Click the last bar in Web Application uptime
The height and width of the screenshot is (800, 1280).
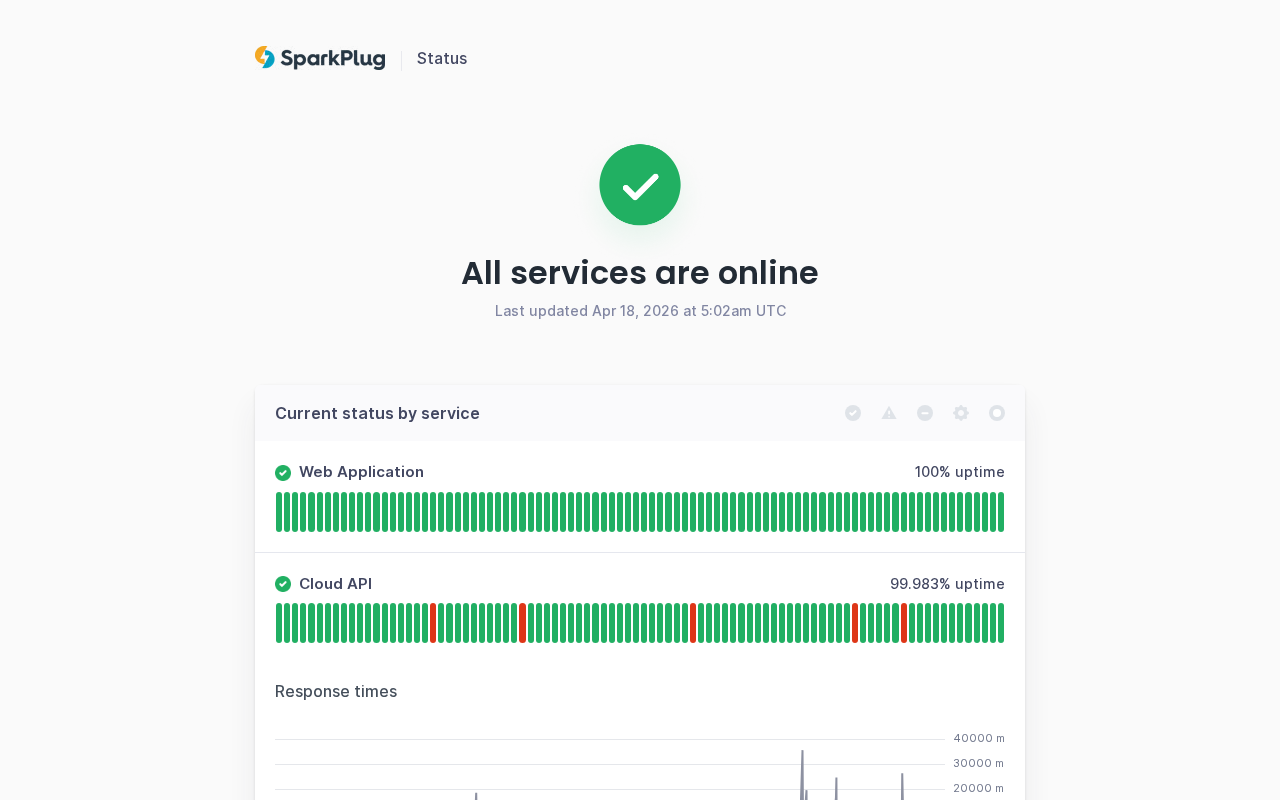click(1000, 512)
